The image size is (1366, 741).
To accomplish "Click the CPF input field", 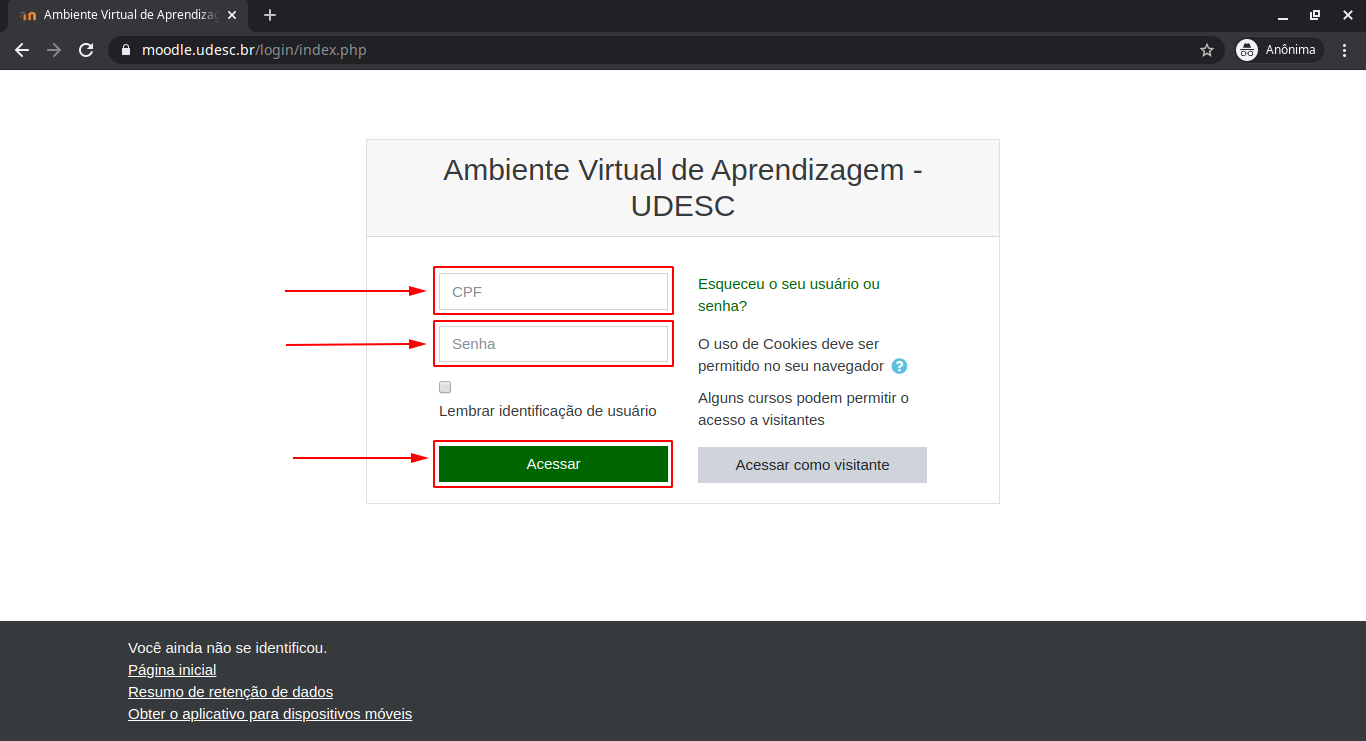I will [x=553, y=292].
